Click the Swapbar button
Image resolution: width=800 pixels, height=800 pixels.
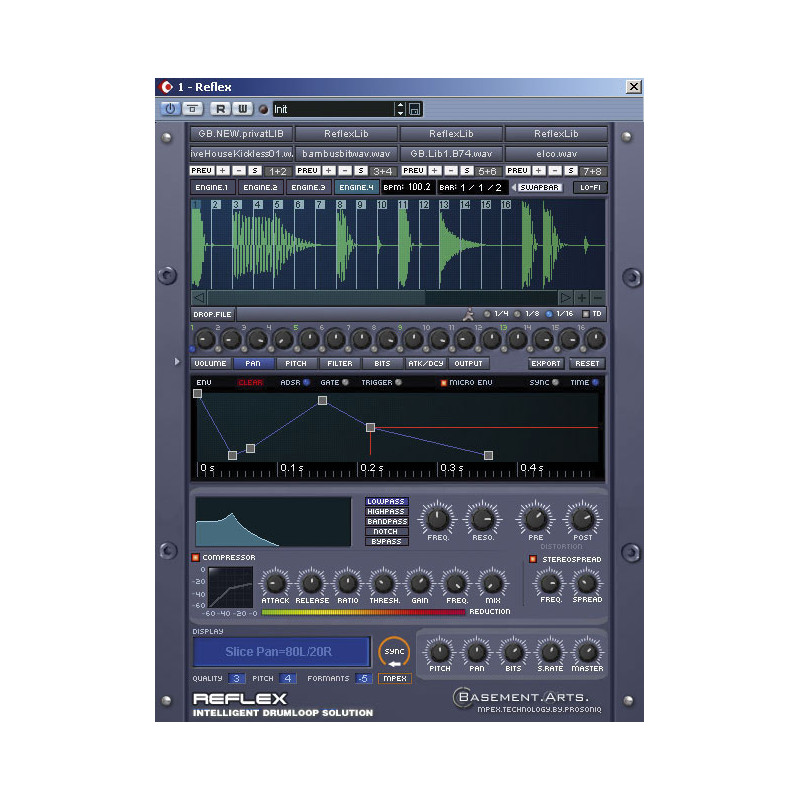pyautogui.click(x=539, y=187)
